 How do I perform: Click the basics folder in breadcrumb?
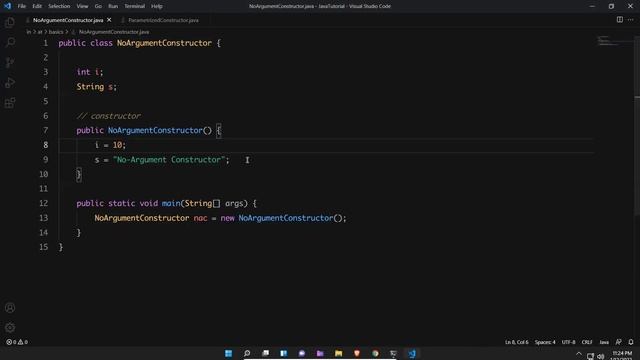pyautogui.click(x=56, y=32)
